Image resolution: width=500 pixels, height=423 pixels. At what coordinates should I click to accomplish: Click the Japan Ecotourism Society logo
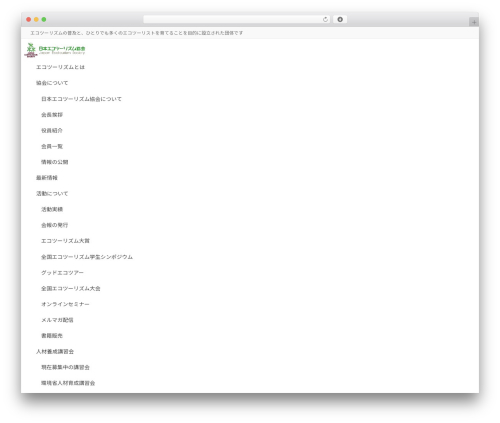point(55,50)
